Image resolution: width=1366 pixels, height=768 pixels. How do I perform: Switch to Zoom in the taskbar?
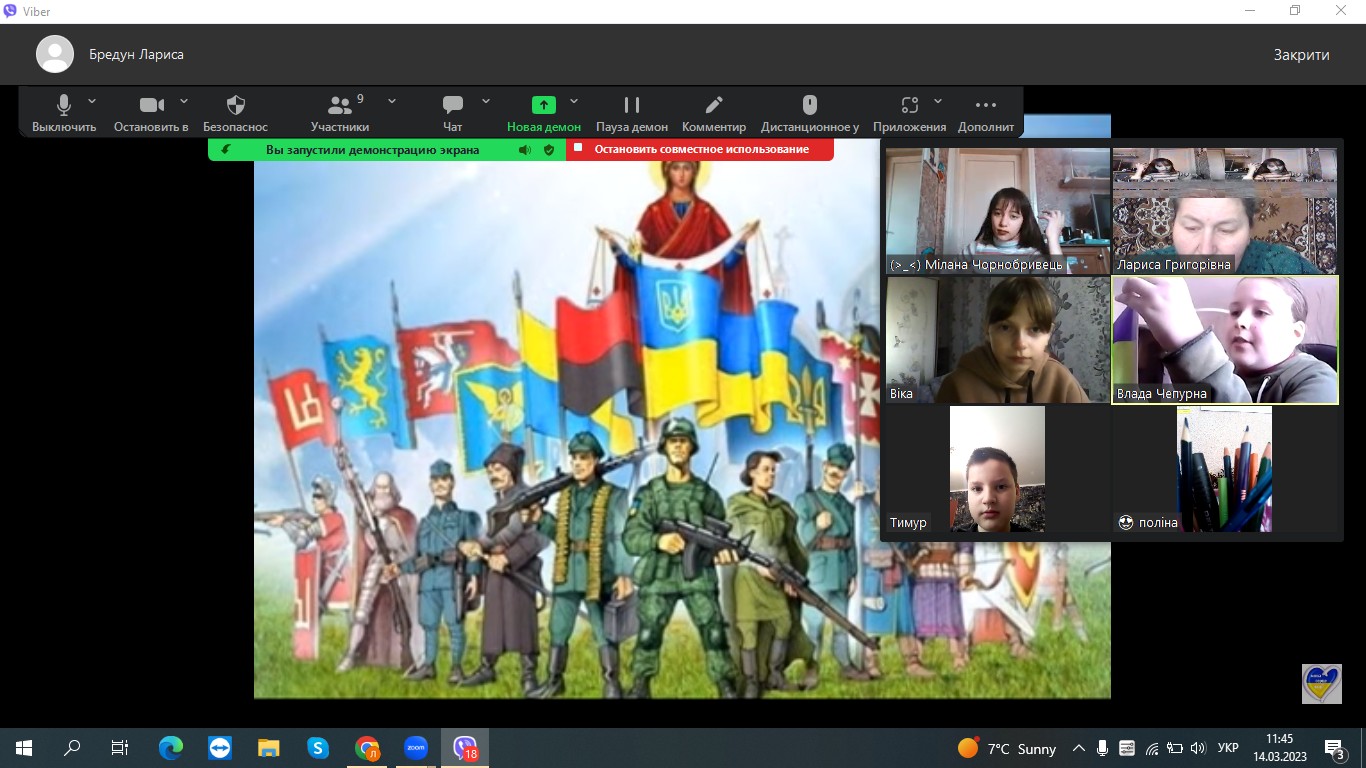(x=416, y=748)
